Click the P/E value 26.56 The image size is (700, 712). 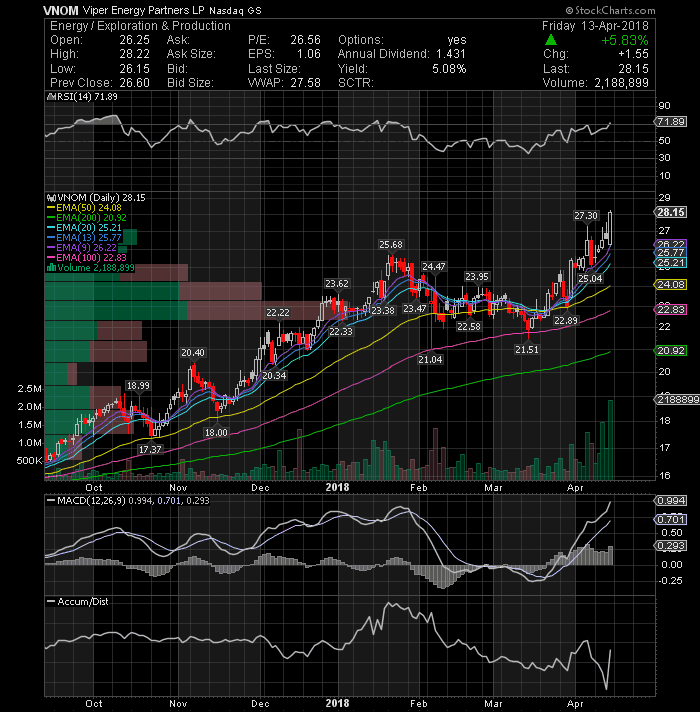pyautogui.click(x=306, y=40)
